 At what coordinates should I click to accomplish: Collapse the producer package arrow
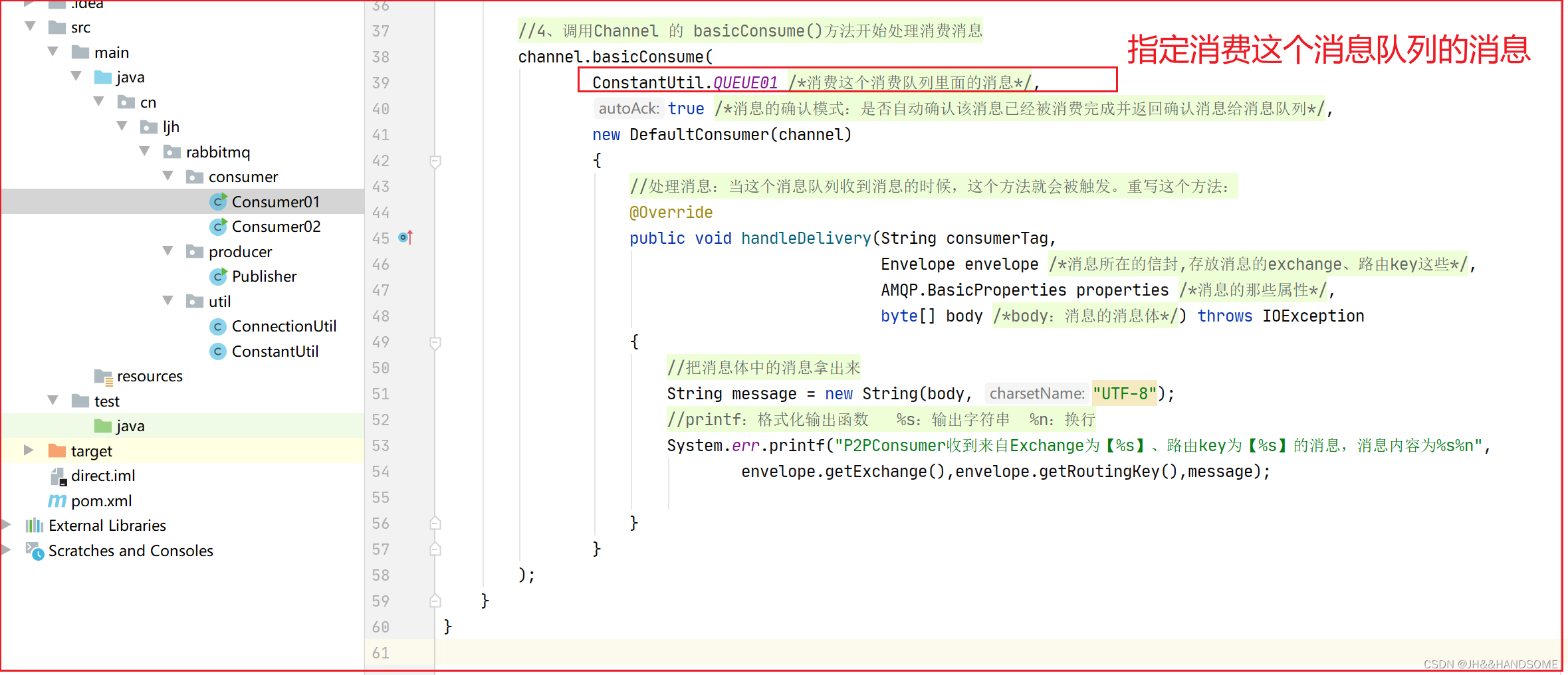(168, 251)
